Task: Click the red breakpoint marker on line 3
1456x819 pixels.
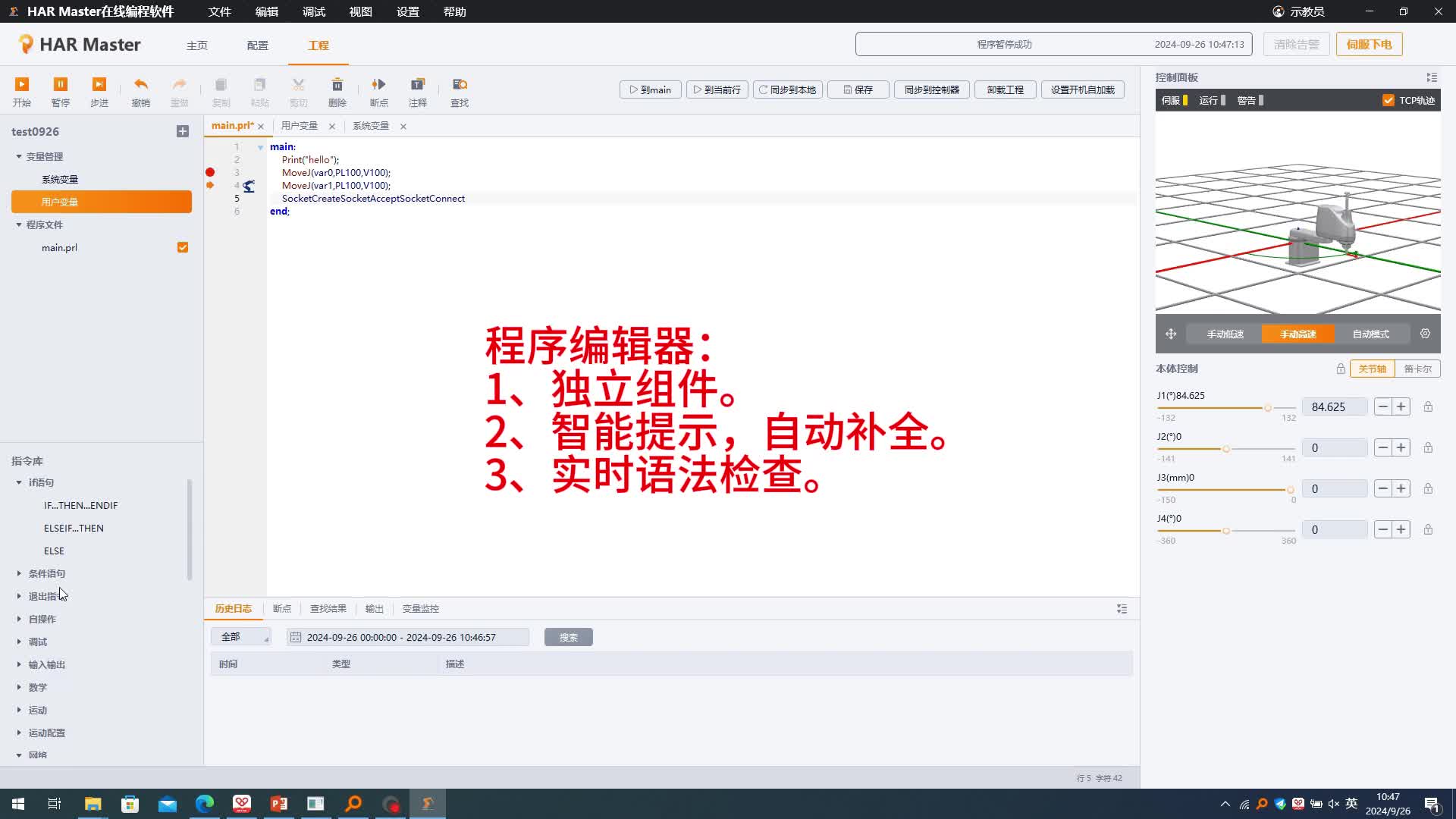Action: 210,172
